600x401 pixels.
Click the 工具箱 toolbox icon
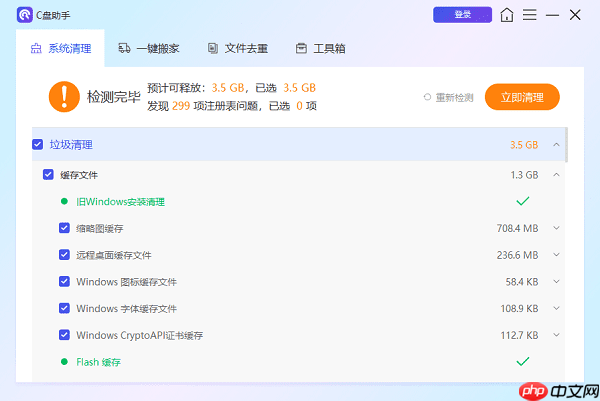point(301,48)
